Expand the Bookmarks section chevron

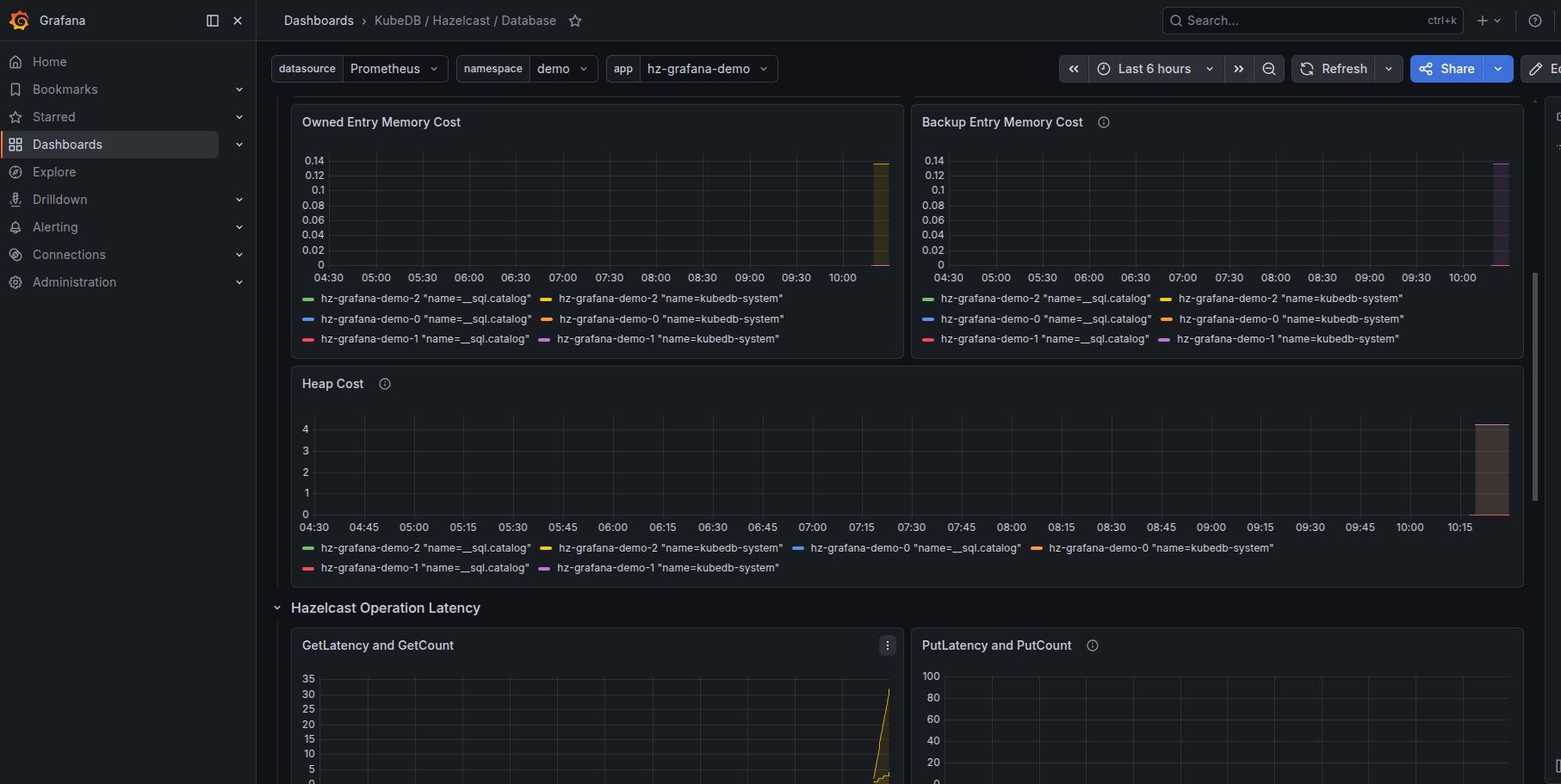[x=239, y=90]
